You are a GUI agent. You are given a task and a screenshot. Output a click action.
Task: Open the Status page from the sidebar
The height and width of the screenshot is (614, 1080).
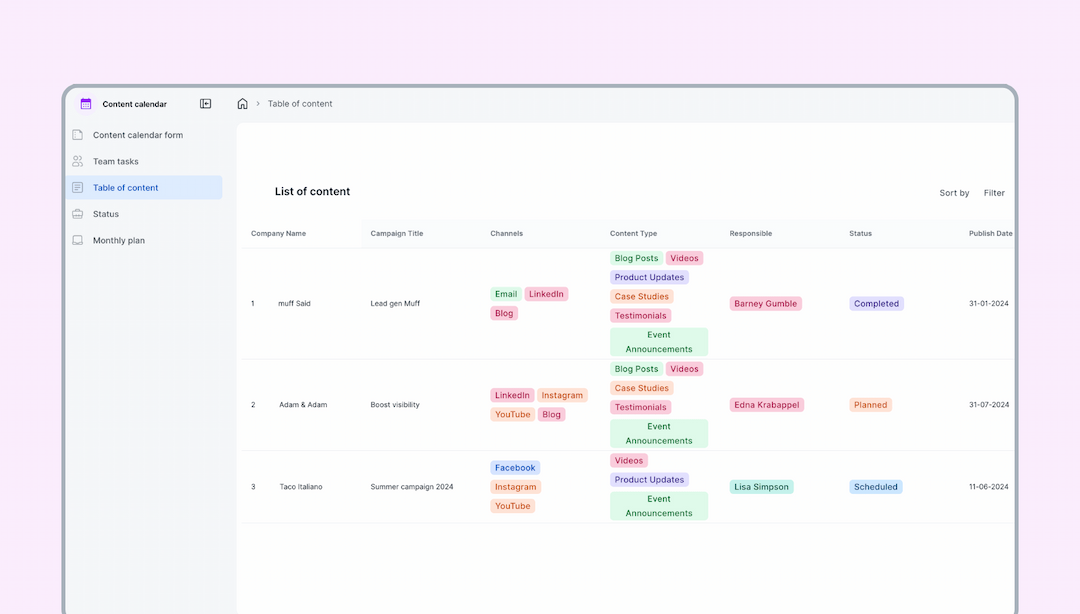pos(105,213)
